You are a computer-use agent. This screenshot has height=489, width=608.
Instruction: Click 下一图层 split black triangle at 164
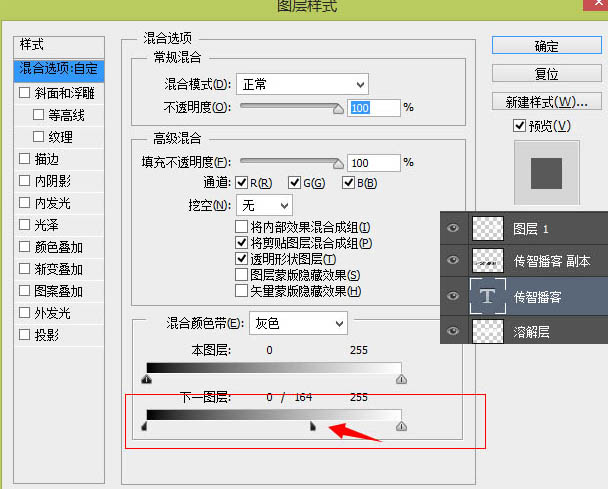click(x=313, y=426)
